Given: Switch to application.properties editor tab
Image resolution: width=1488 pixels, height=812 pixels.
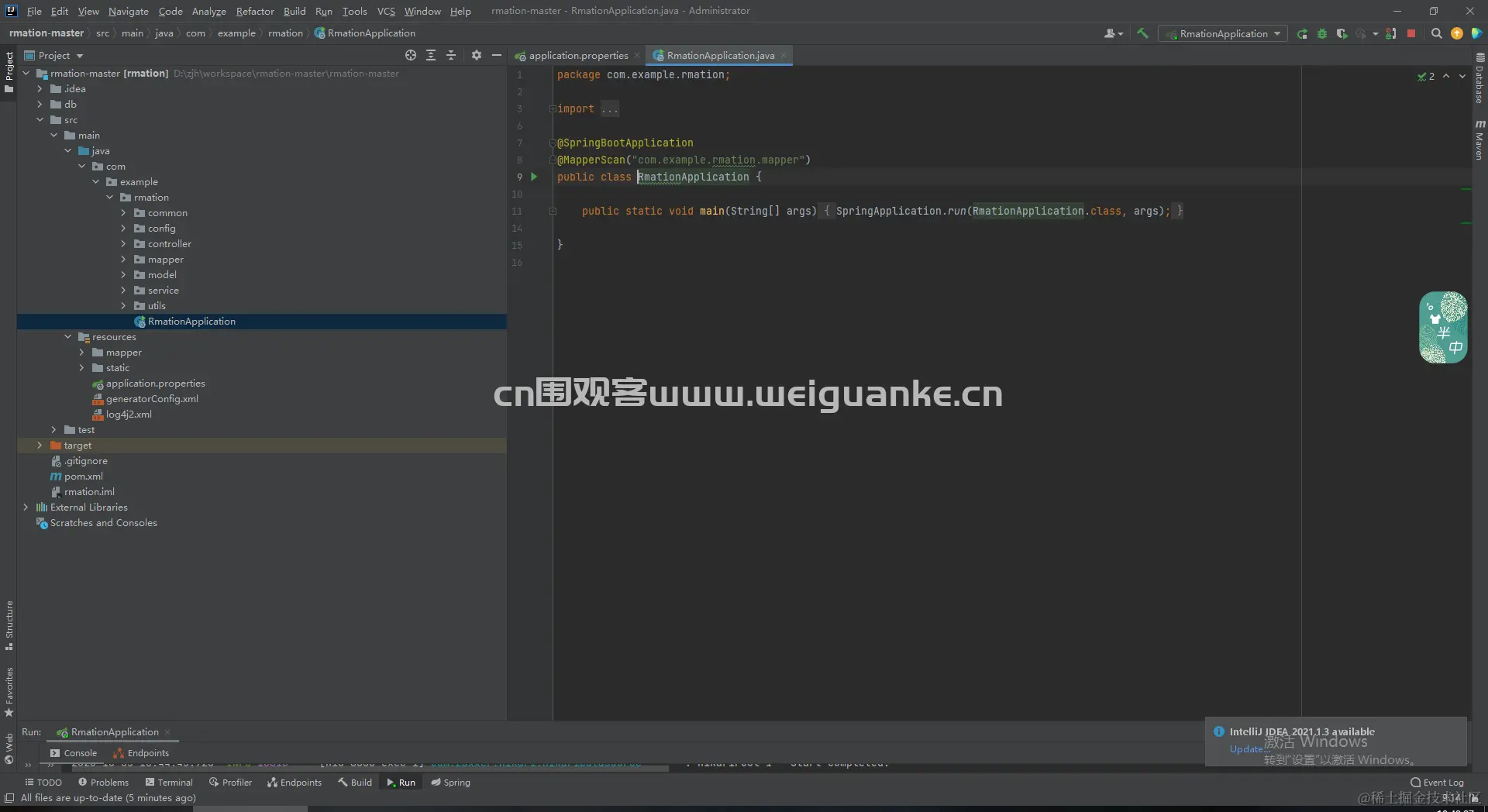Looking at the screenshot, I should pyautogui.click(x=578, y=55).
